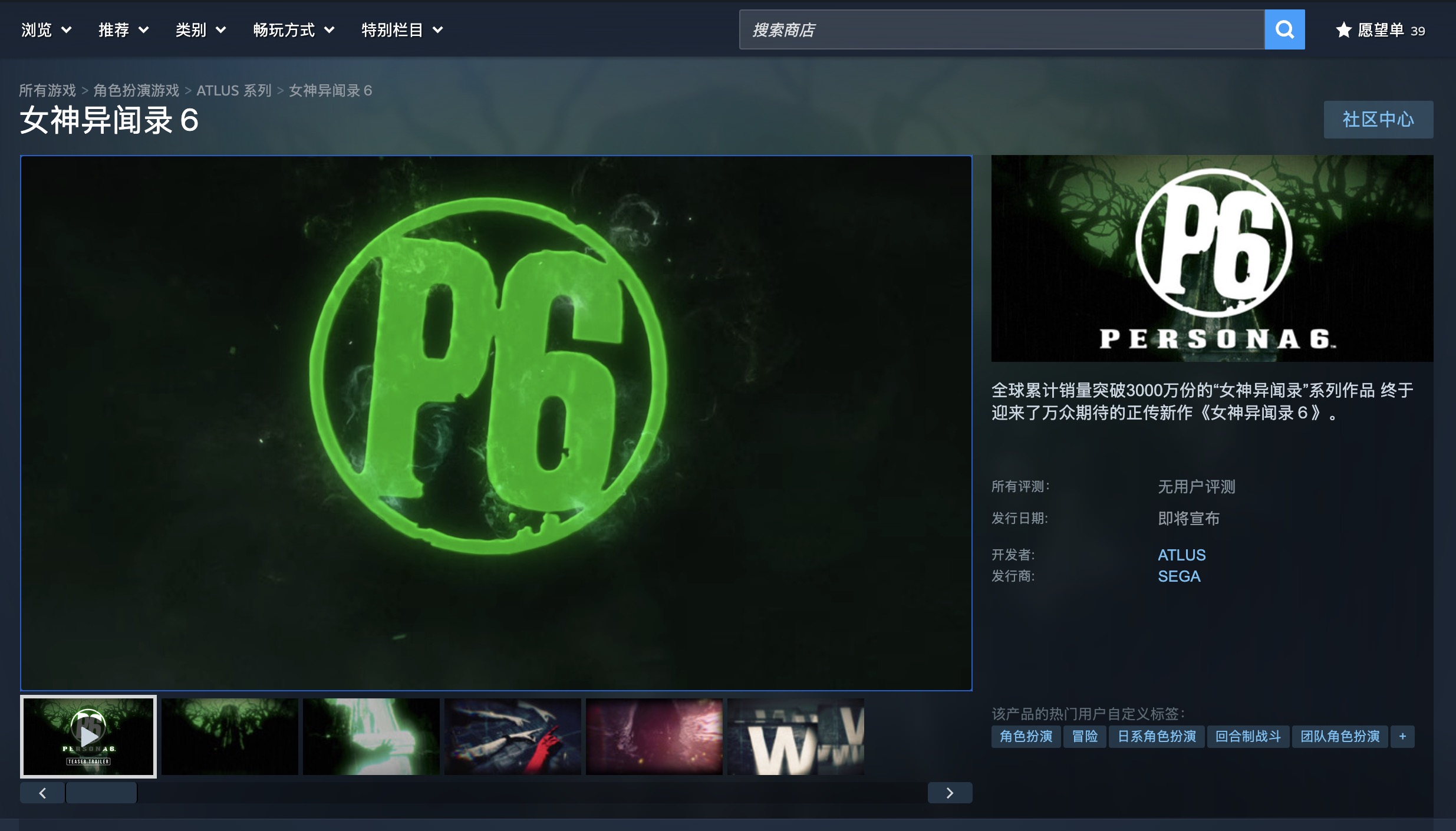
Task: Select the pink-red blurry screenshot thumbnail
Action: pos(654,736)
